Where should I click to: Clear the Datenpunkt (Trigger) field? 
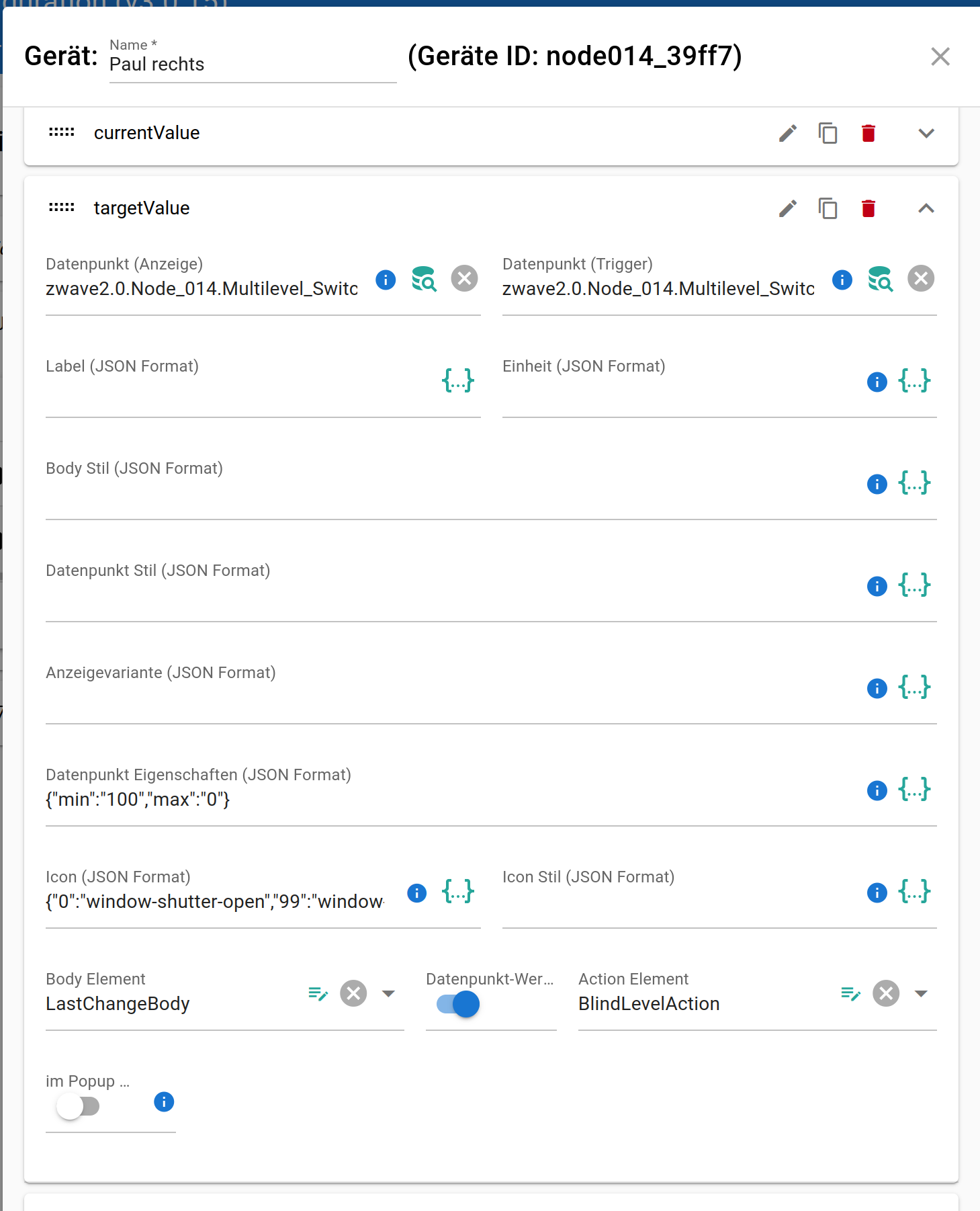coord(921,278)
